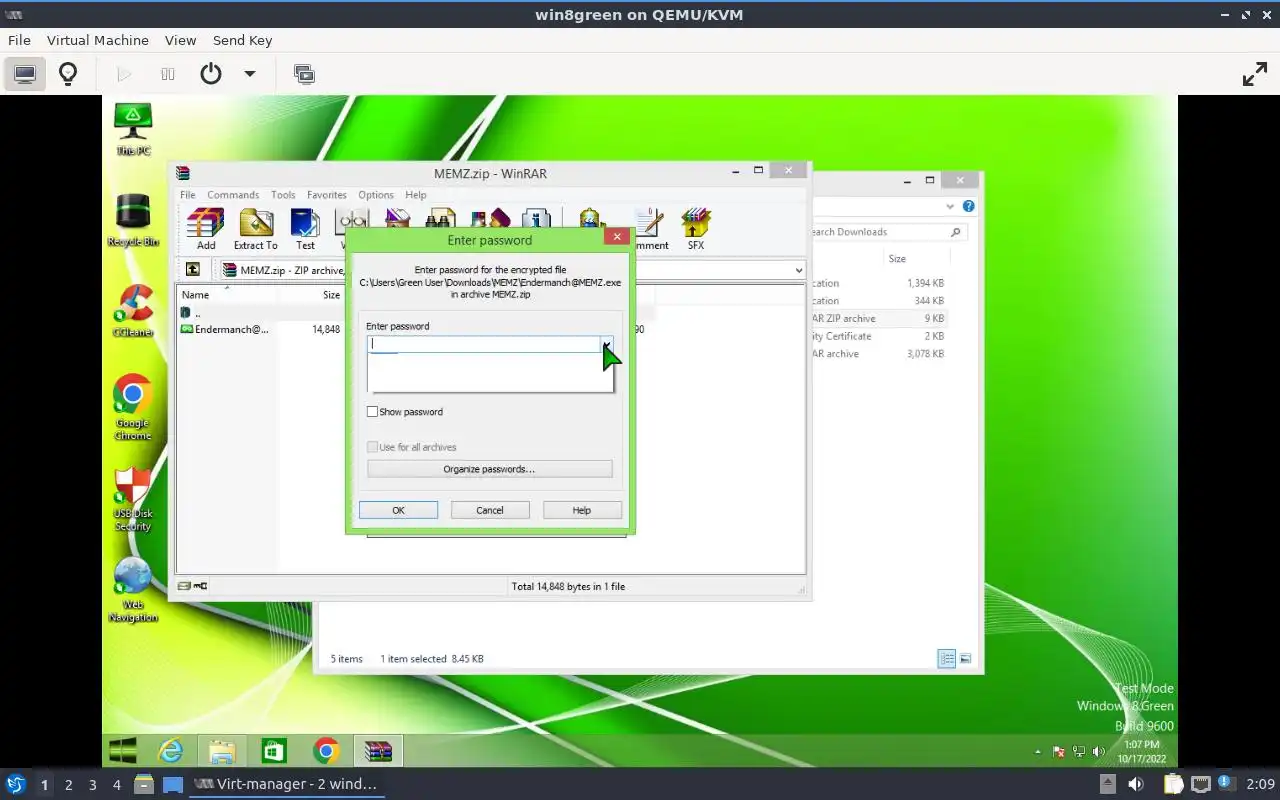Switch Explorer to details view toggle
The width and height of the screenshot is (1280, 800).
(x=946, y=658)
